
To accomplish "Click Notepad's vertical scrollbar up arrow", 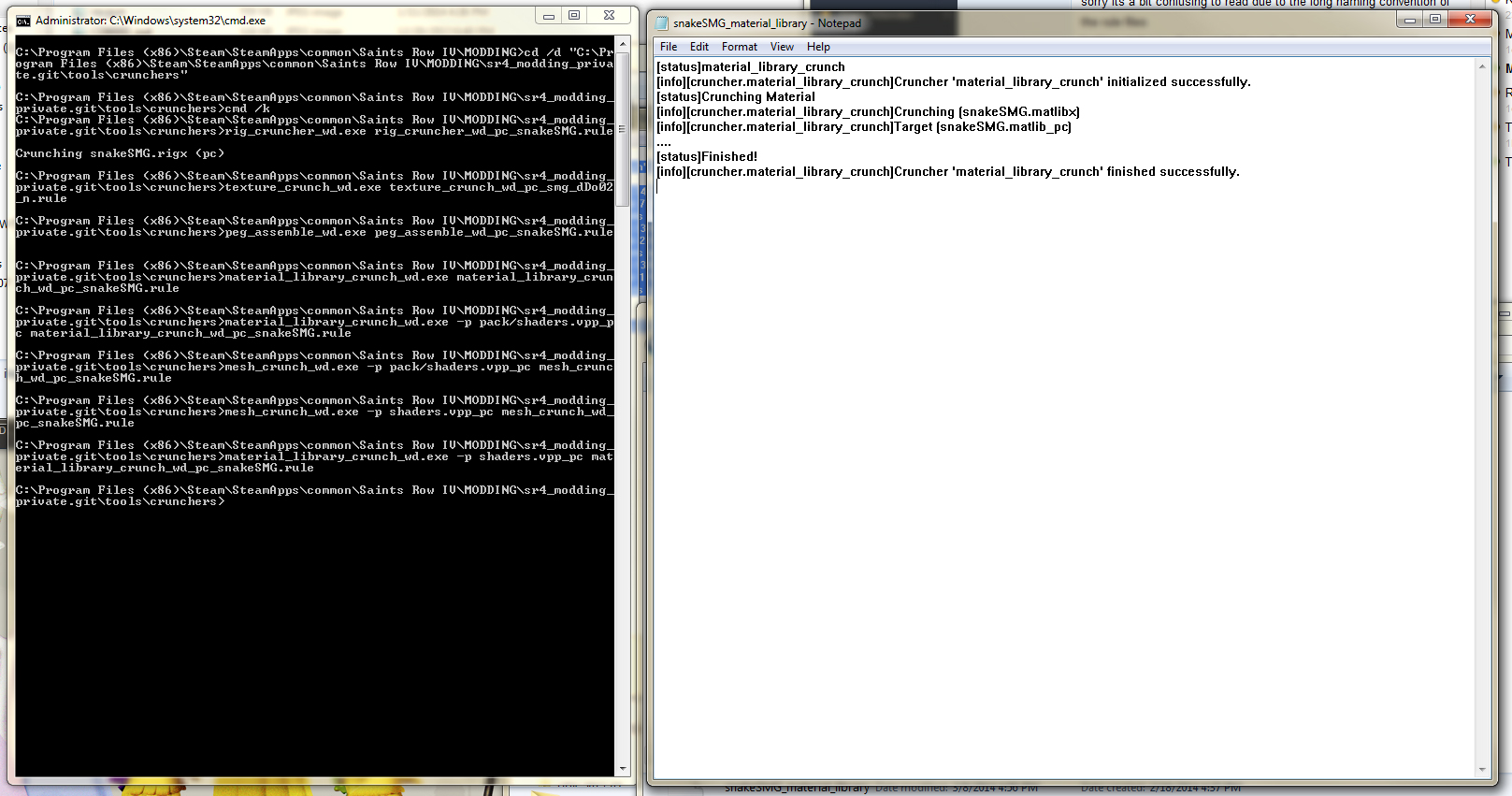I will click(1482, 66).
